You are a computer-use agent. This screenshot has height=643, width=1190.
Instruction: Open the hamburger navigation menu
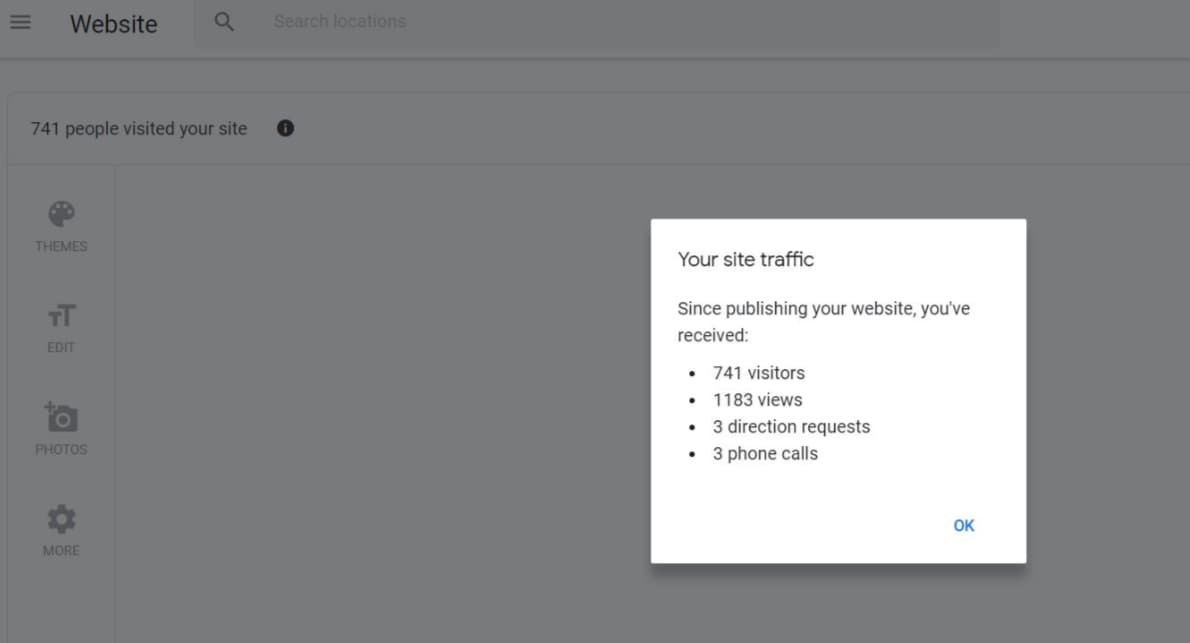21,22
